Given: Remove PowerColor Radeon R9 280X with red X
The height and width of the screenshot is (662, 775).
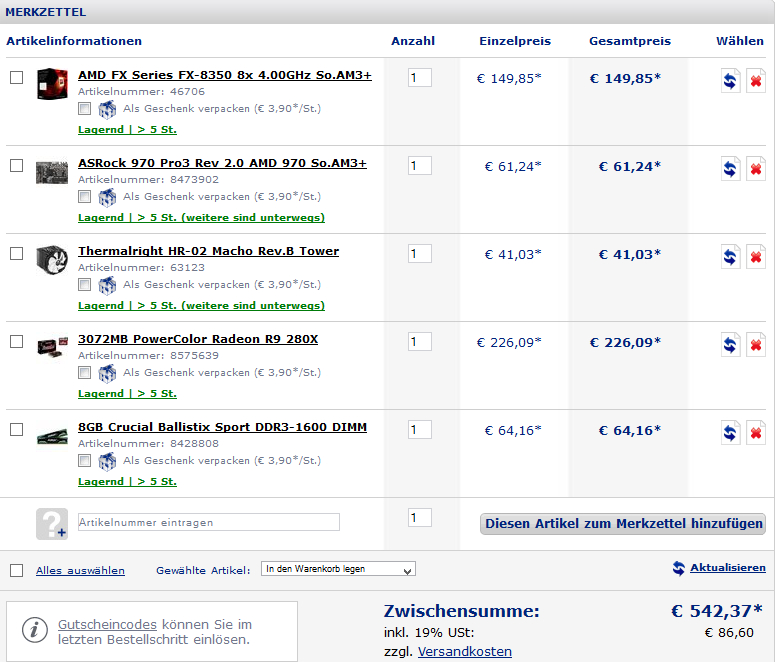Looking at the screenshot, I should 756,344.
